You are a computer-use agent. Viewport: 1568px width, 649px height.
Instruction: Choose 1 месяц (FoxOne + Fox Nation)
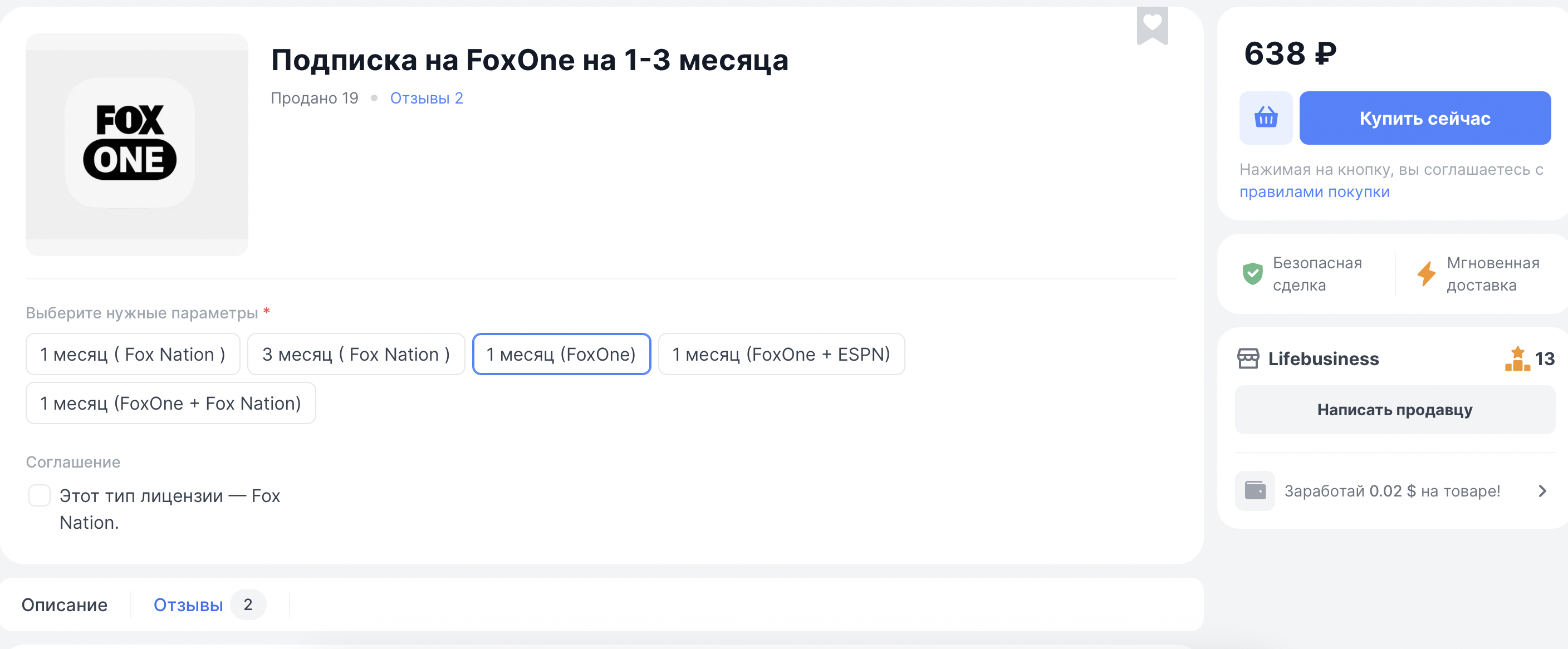(x=170, y=402)
